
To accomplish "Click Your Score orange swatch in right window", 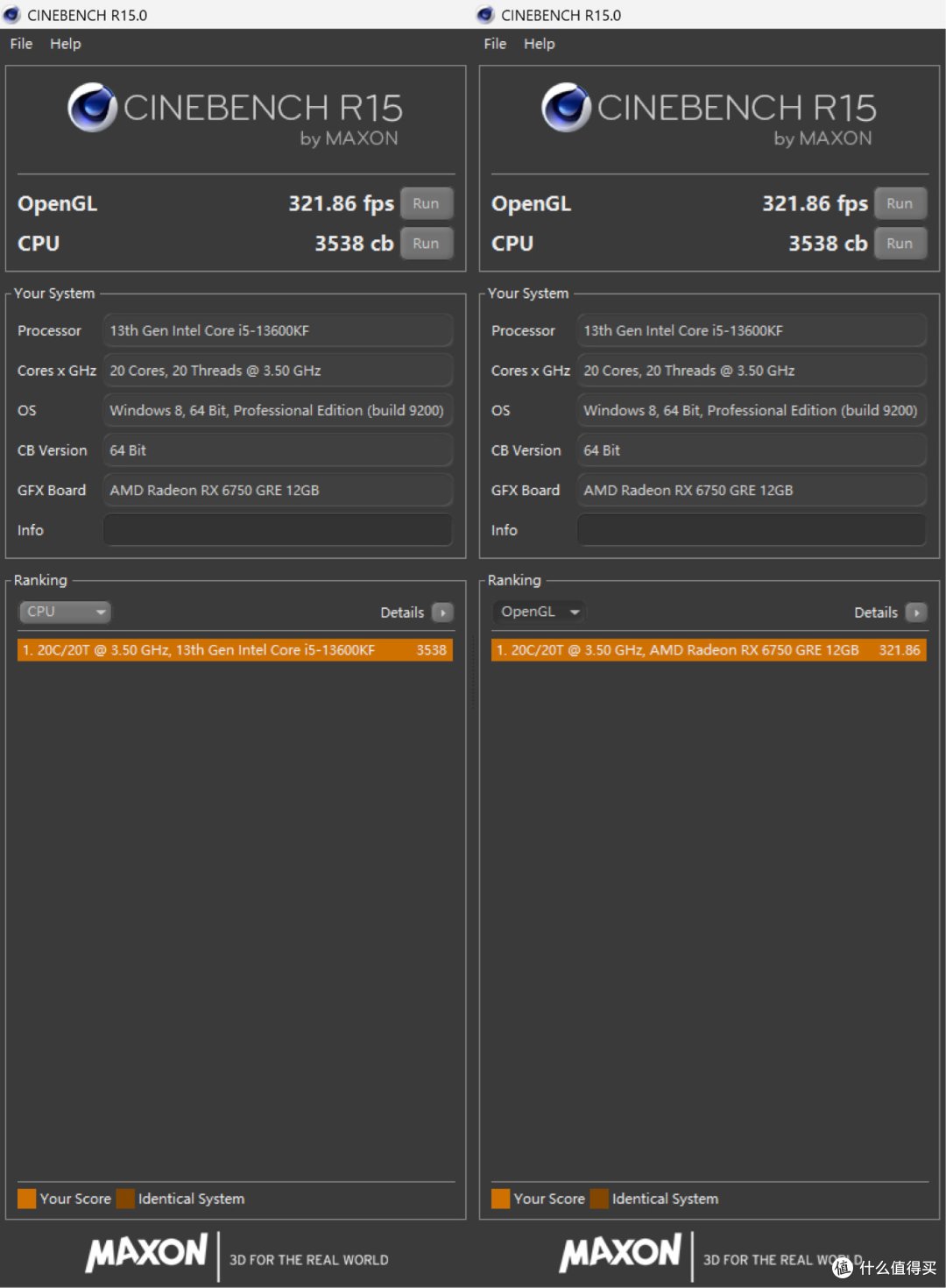I will tap(501, 1199).
